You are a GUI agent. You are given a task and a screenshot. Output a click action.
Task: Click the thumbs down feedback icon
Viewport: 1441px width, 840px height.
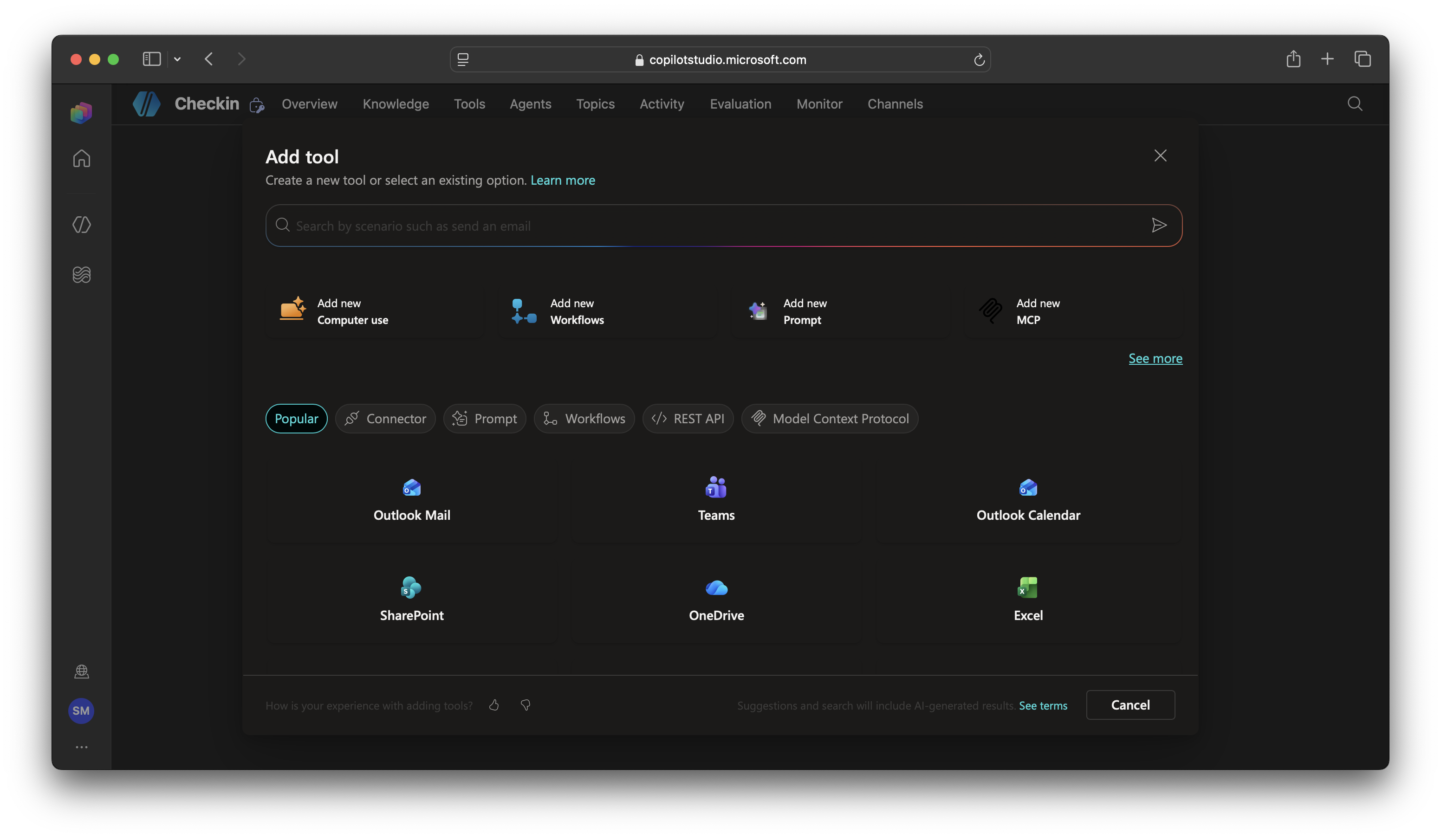pyautogui.click(x=526, y=705)
